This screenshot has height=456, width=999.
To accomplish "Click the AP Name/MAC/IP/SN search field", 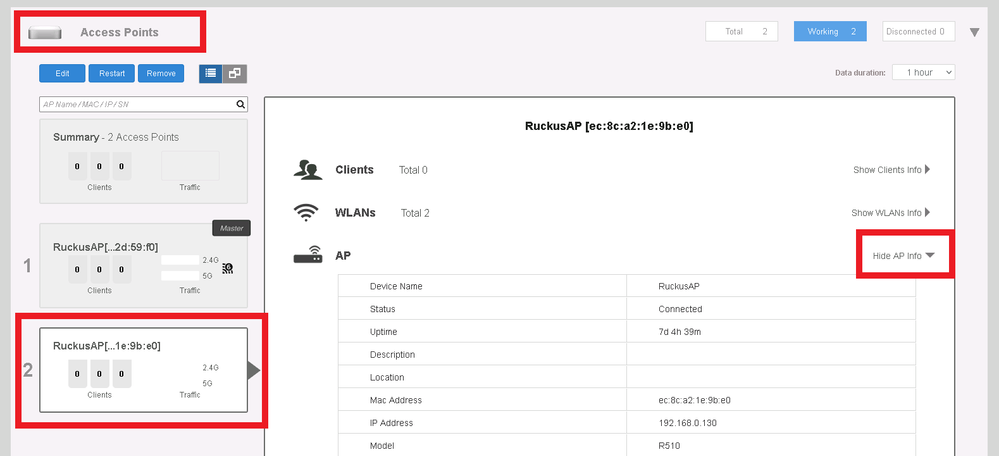I will [x=136, y=103].
